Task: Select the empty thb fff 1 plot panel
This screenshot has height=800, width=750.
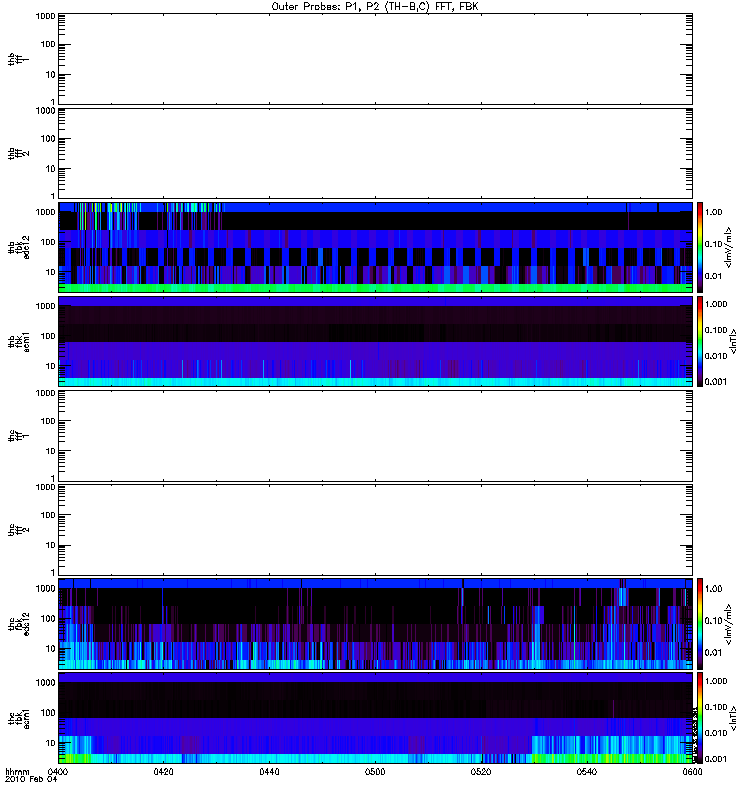Action: coord(376,59)
